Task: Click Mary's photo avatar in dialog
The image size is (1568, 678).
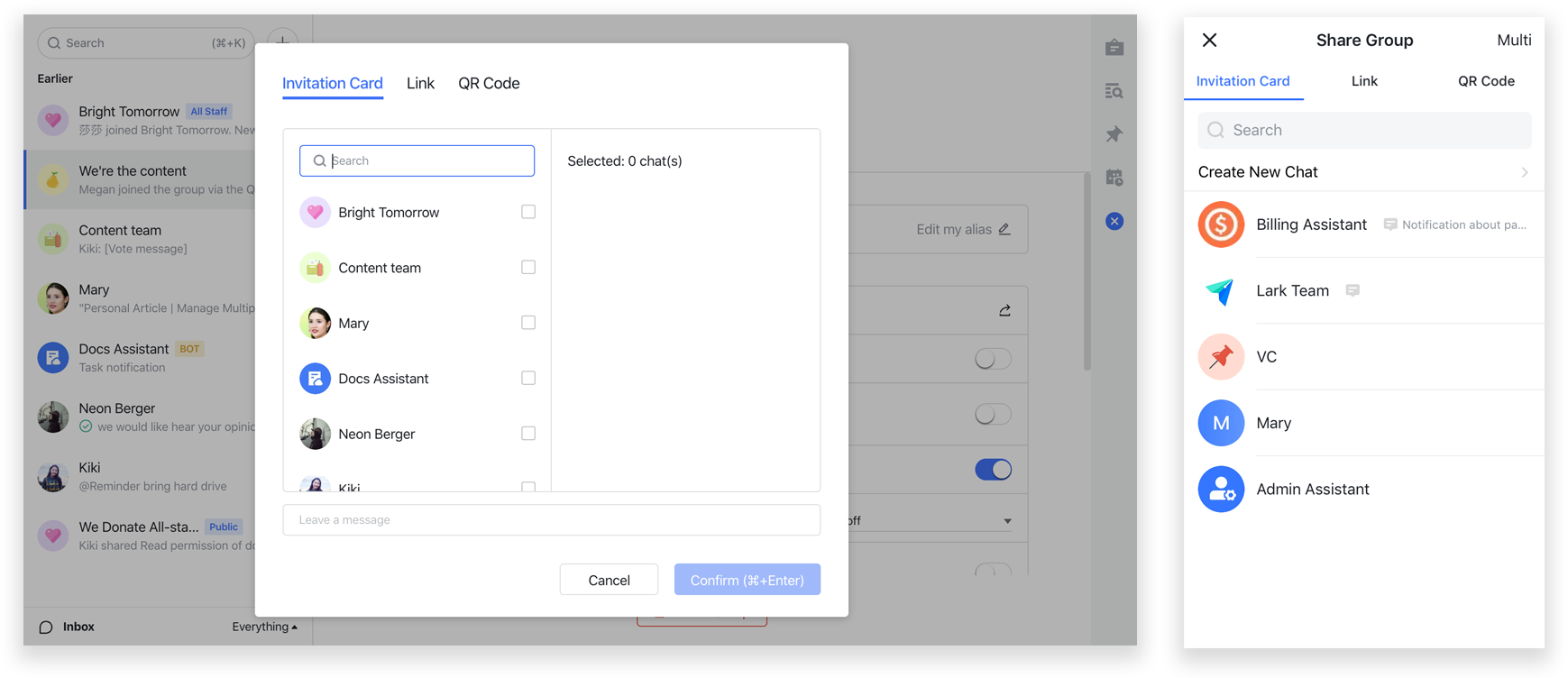Action: point(315,323)
